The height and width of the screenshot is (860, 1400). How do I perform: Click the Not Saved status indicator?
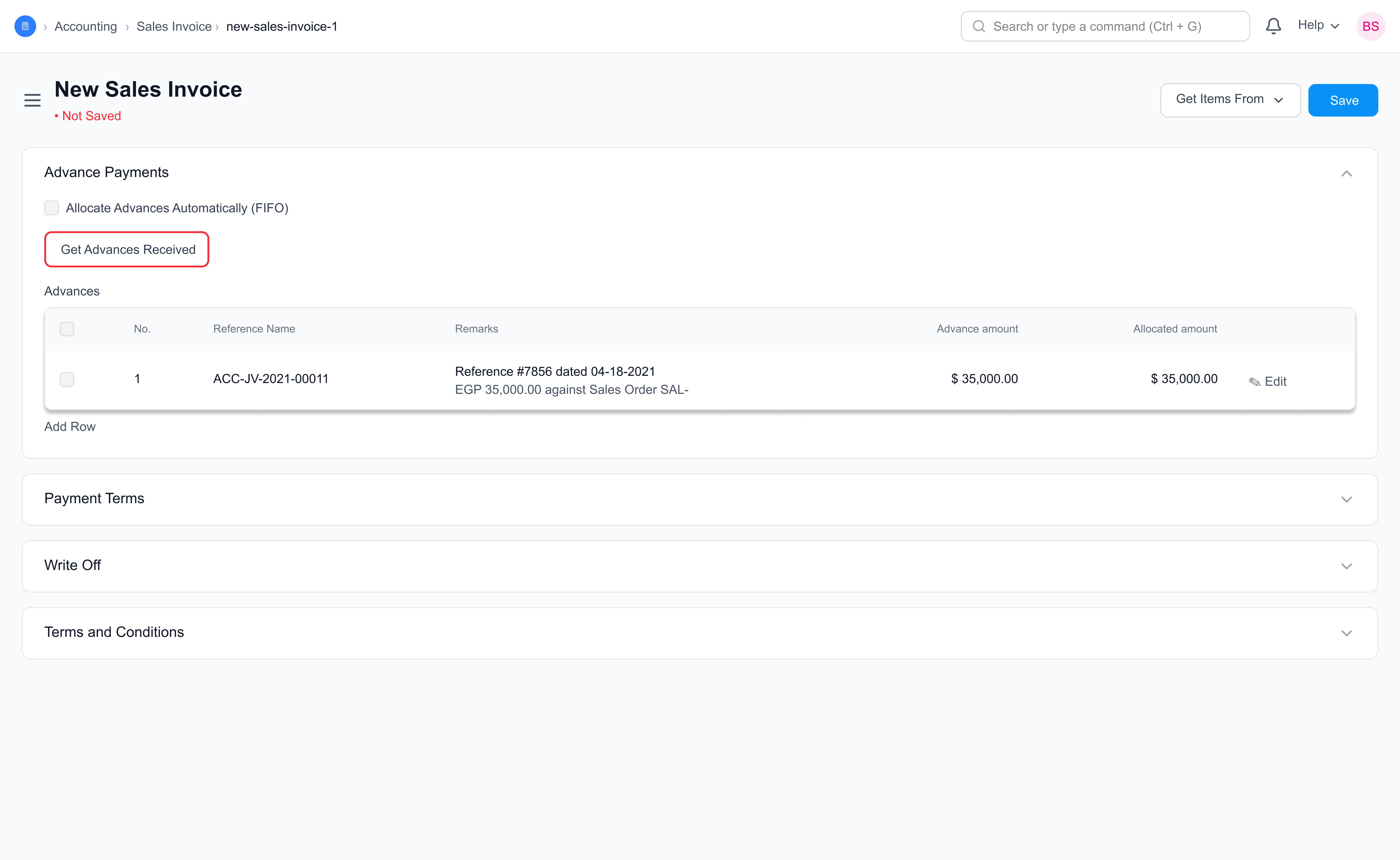click(x=88, y=116)
